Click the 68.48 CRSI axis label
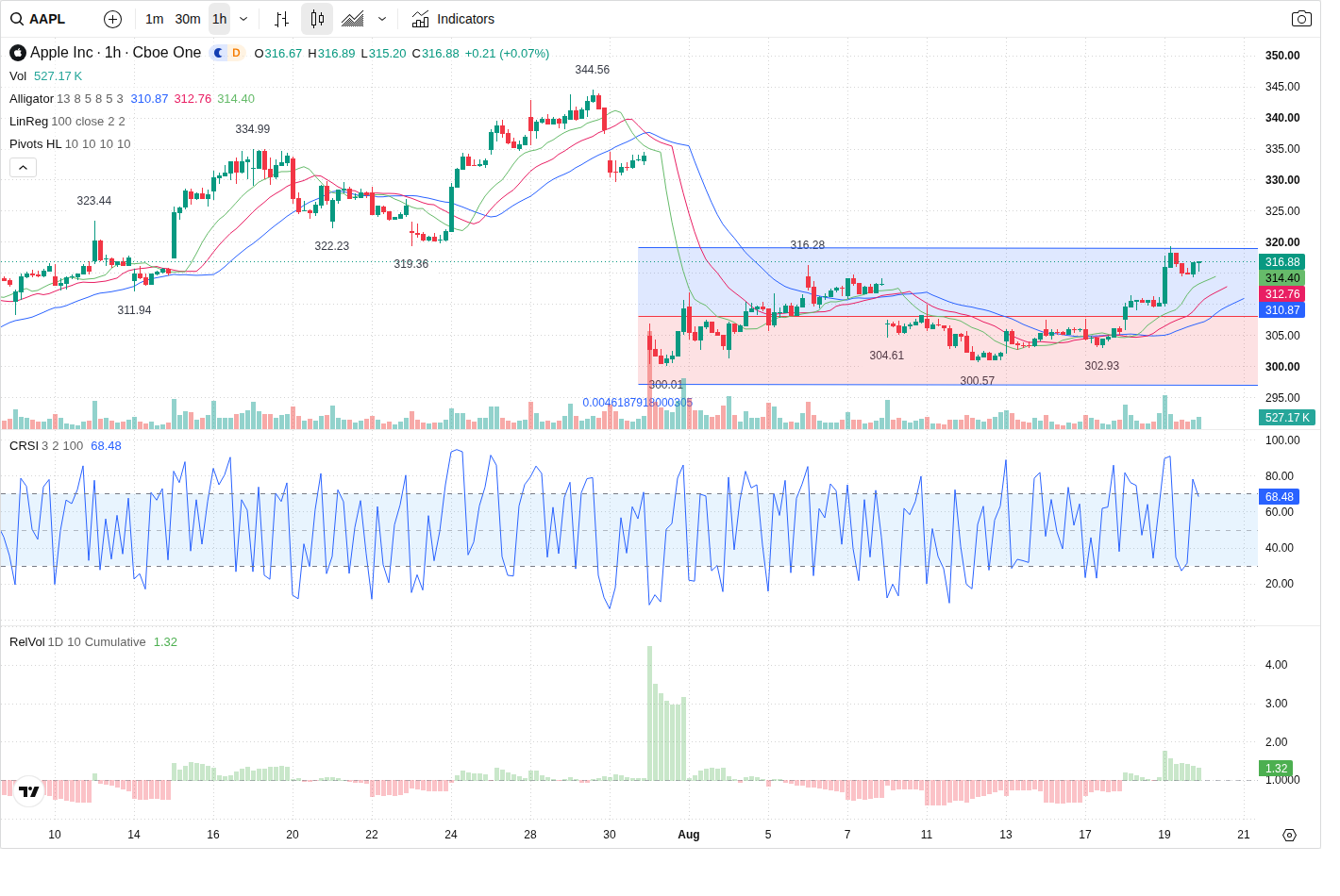 tap(1280, 497)
